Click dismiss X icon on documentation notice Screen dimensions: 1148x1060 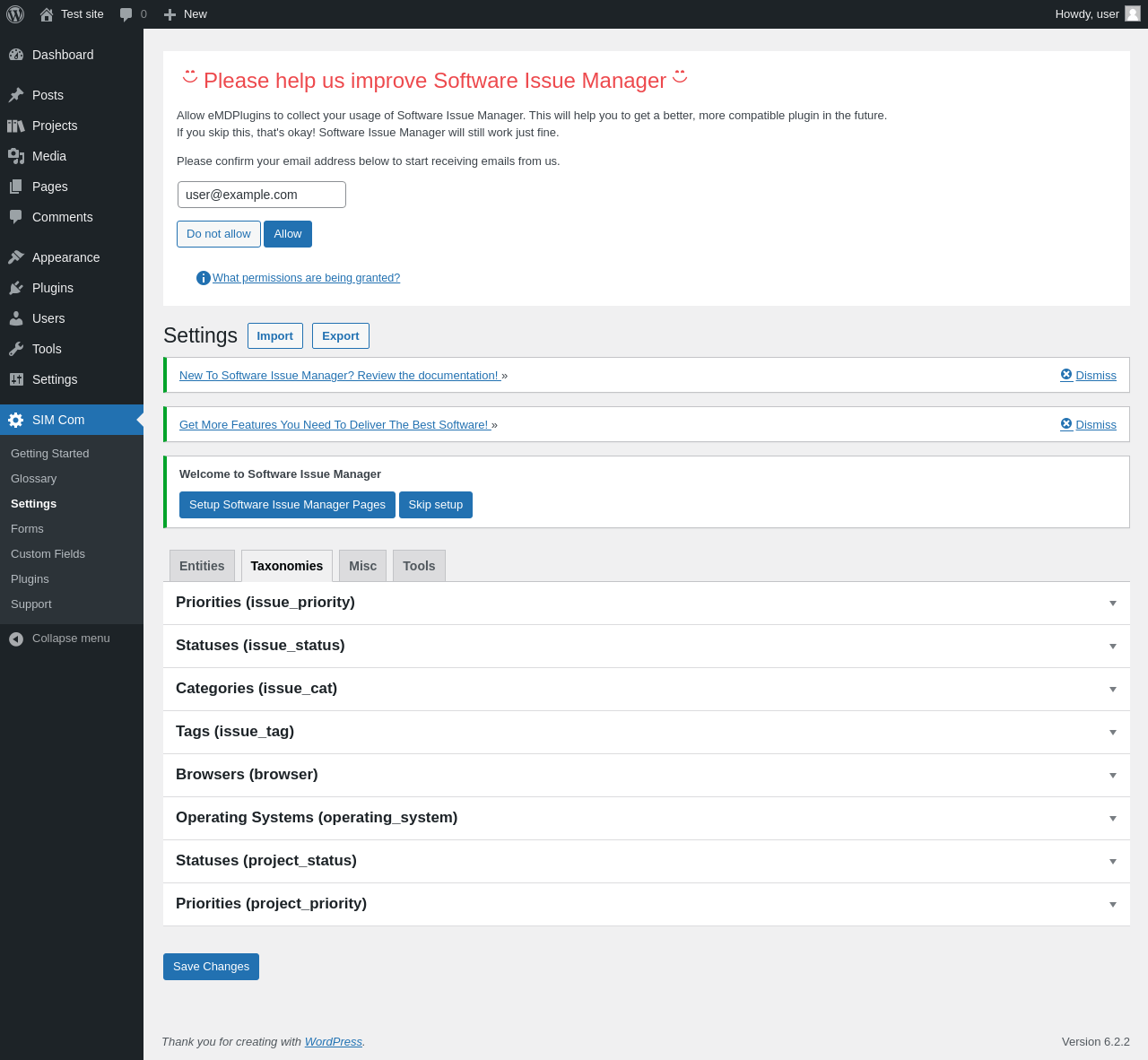pos(1066,374)
